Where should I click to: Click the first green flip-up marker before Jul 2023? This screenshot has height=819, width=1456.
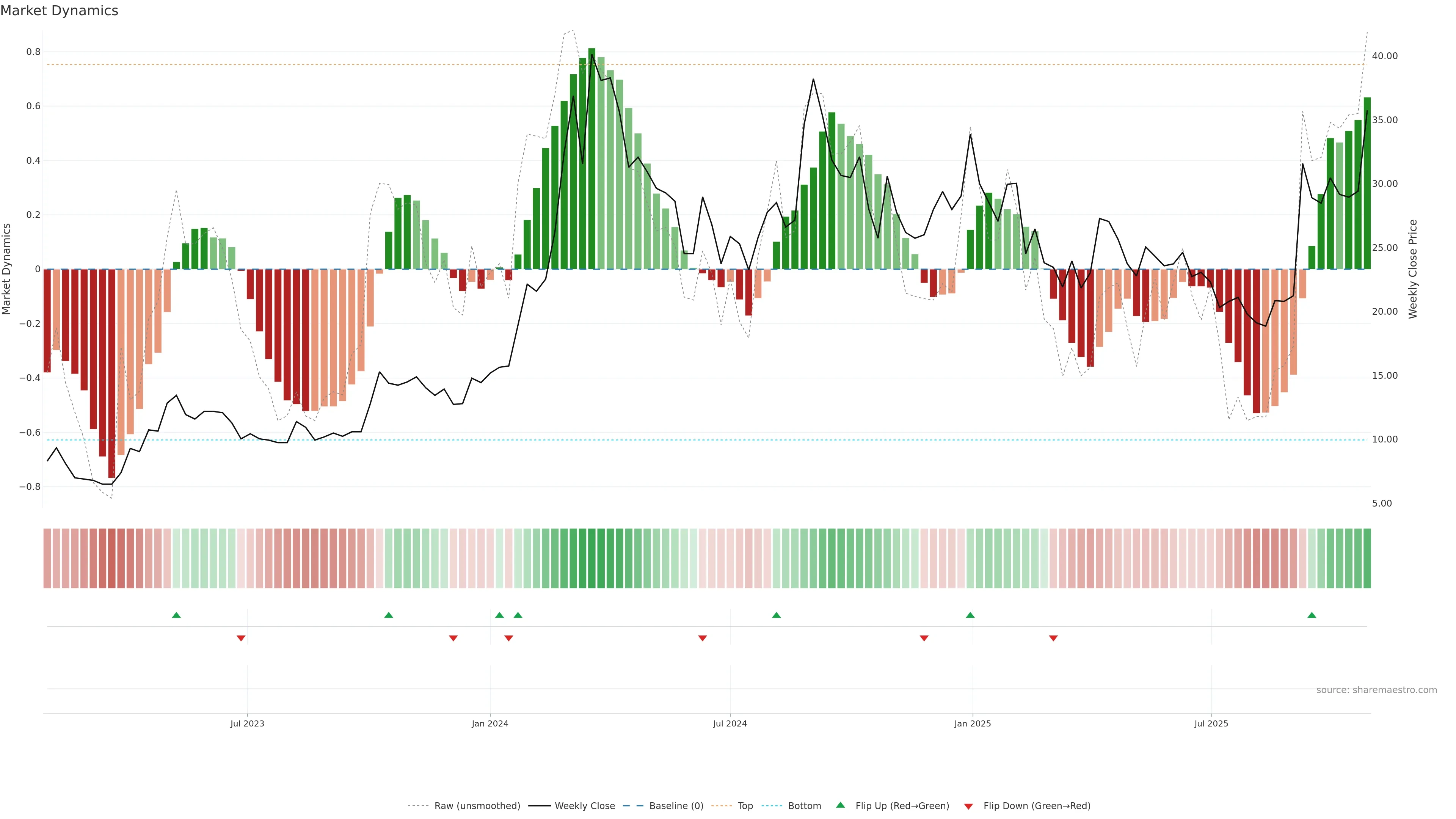click(x=176, y=615)
